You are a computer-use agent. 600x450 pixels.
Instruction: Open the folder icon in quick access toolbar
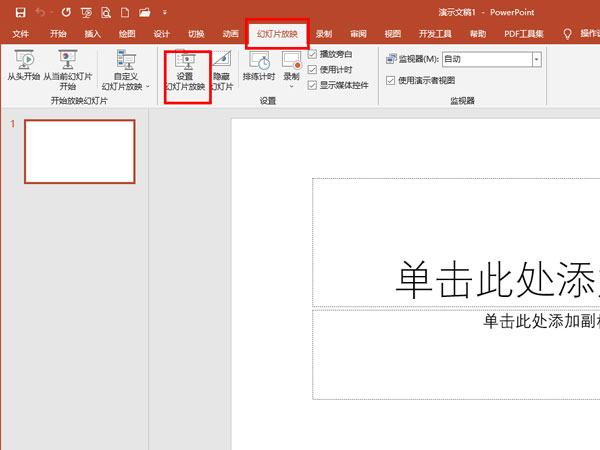pyautogui.click(x=146, y=12)
